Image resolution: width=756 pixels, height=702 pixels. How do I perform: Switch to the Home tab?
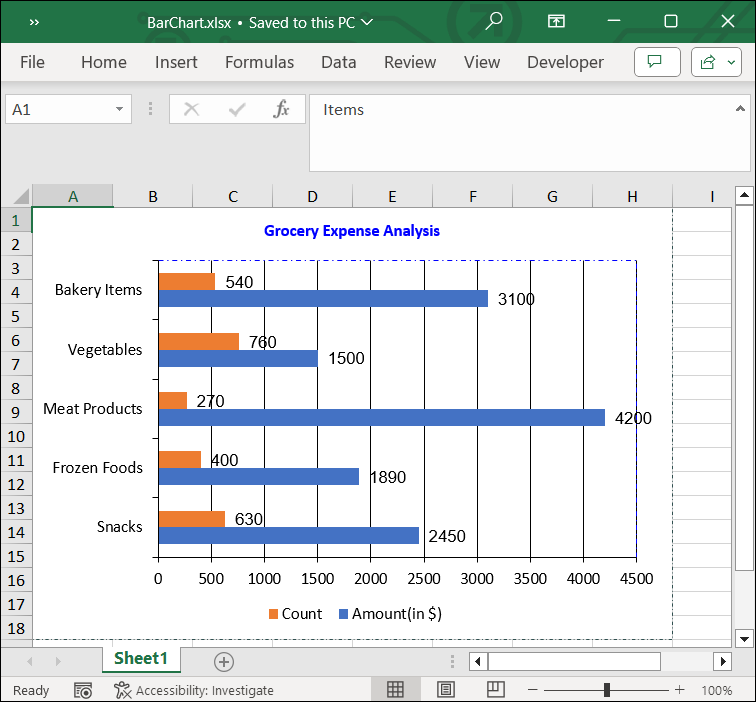[x=104, y=62]
